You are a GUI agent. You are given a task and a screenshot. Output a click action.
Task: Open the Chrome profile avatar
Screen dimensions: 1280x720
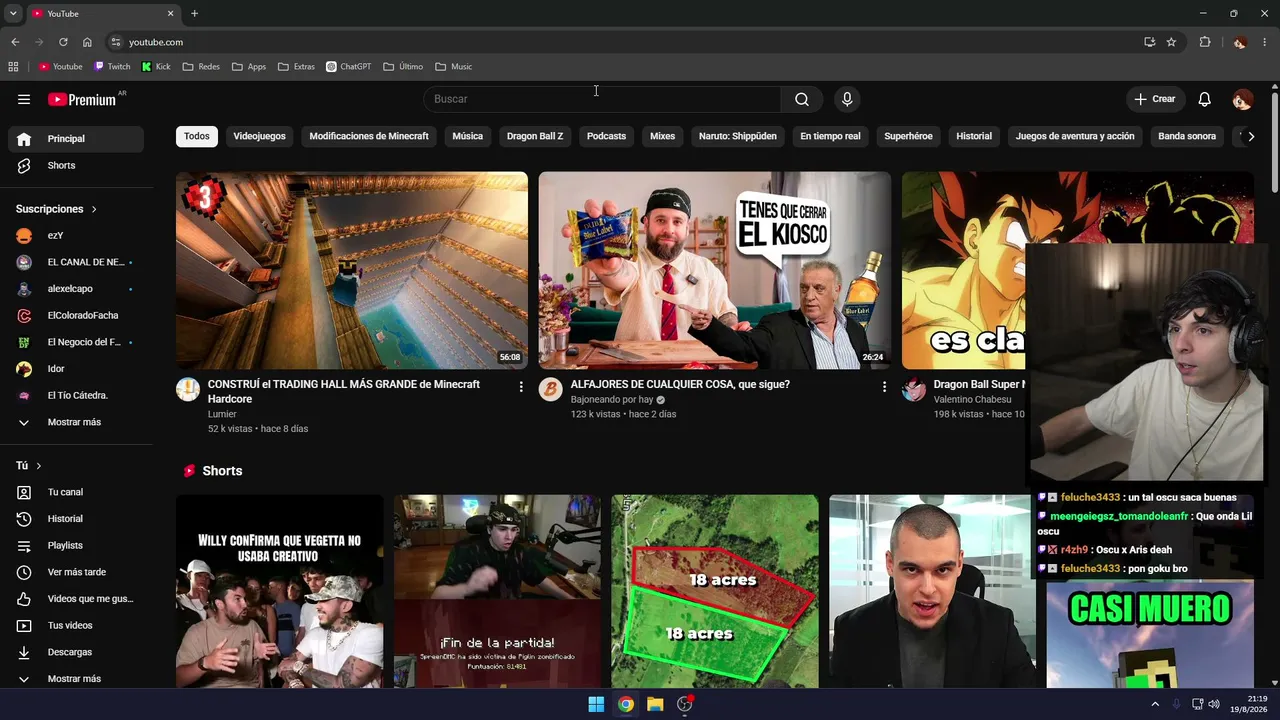click(1240, 42)
